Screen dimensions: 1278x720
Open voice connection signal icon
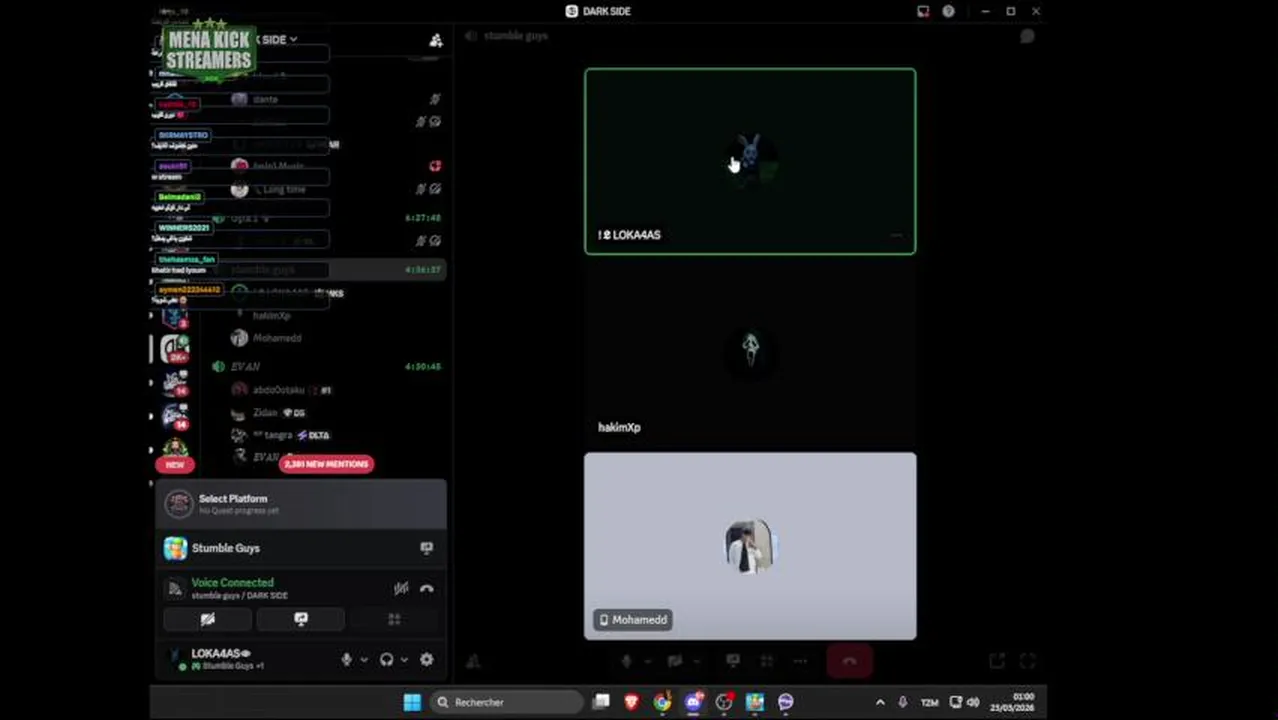click(x=175, y=588)
